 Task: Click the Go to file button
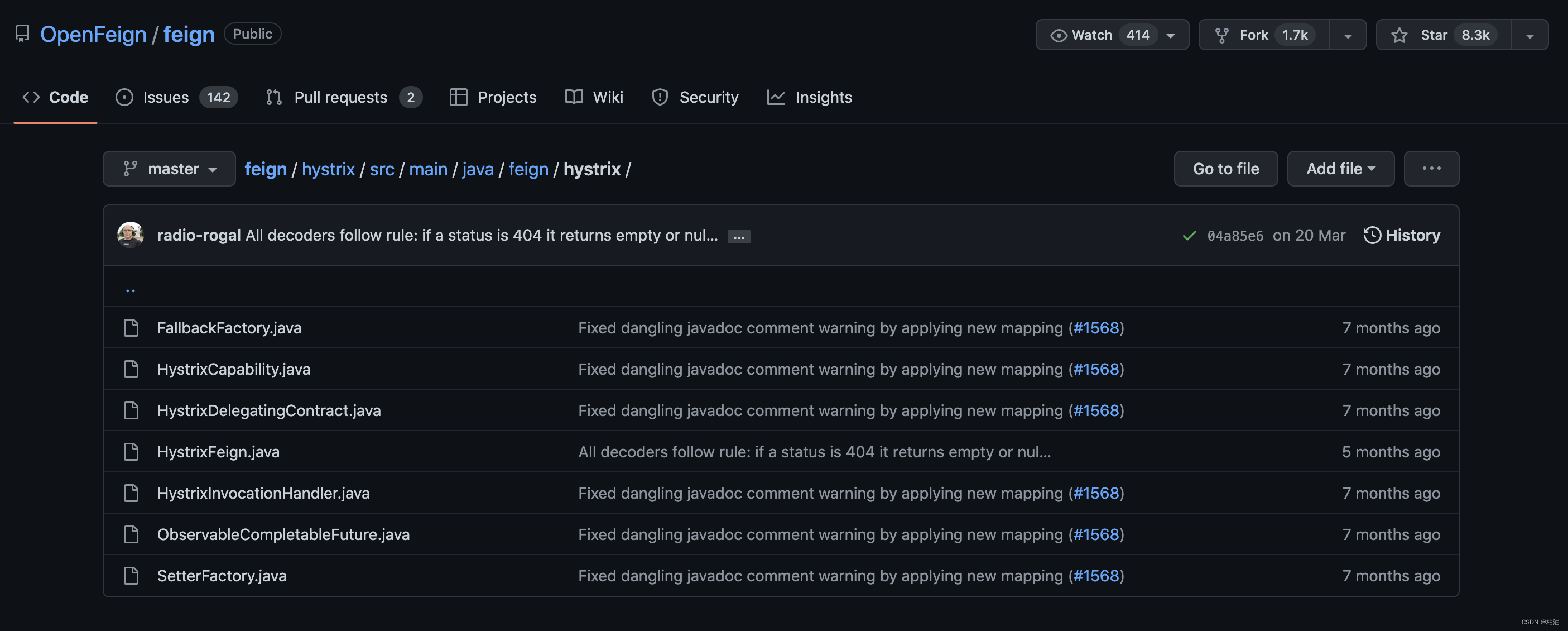point(1225,169)
